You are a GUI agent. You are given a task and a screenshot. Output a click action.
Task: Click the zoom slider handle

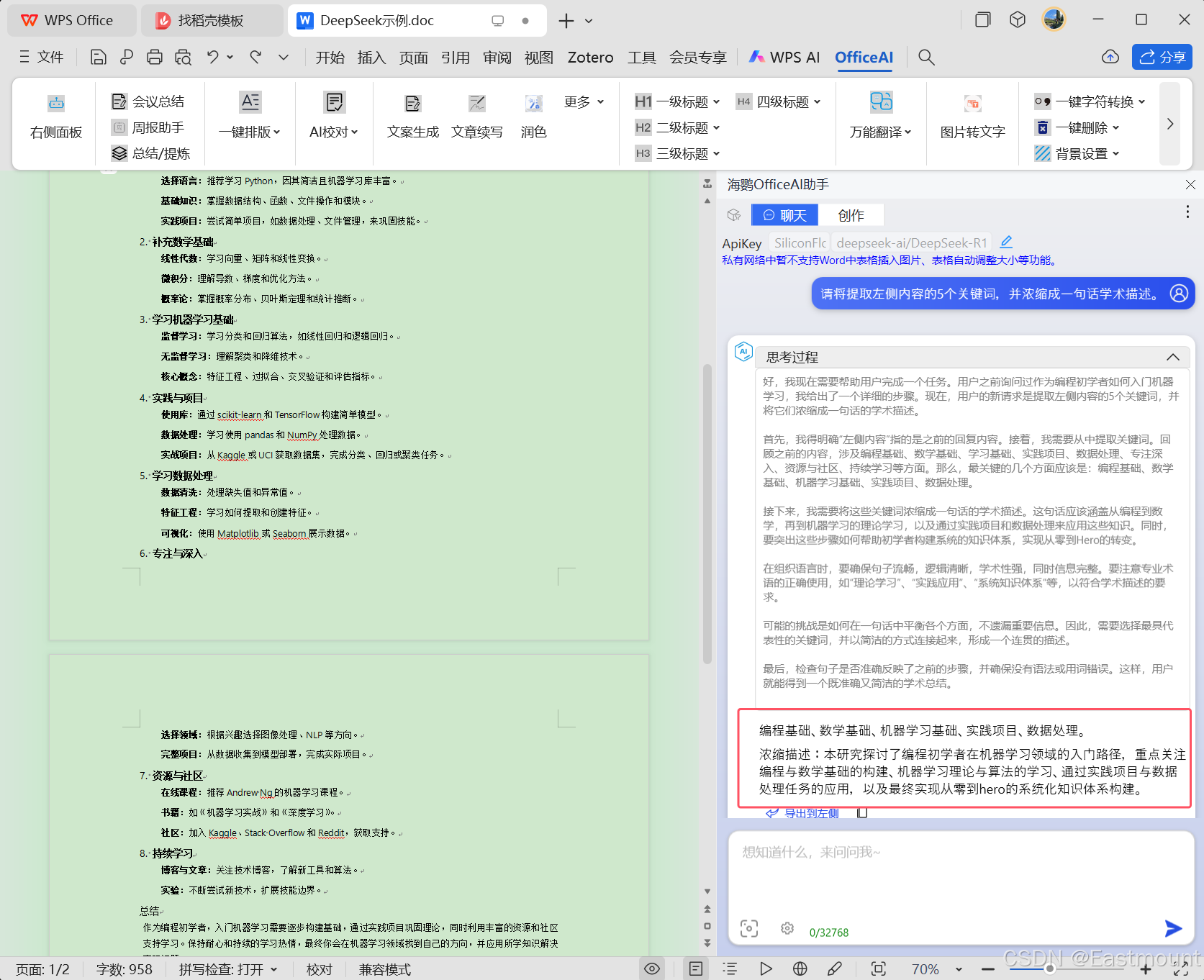point(1050,968)
